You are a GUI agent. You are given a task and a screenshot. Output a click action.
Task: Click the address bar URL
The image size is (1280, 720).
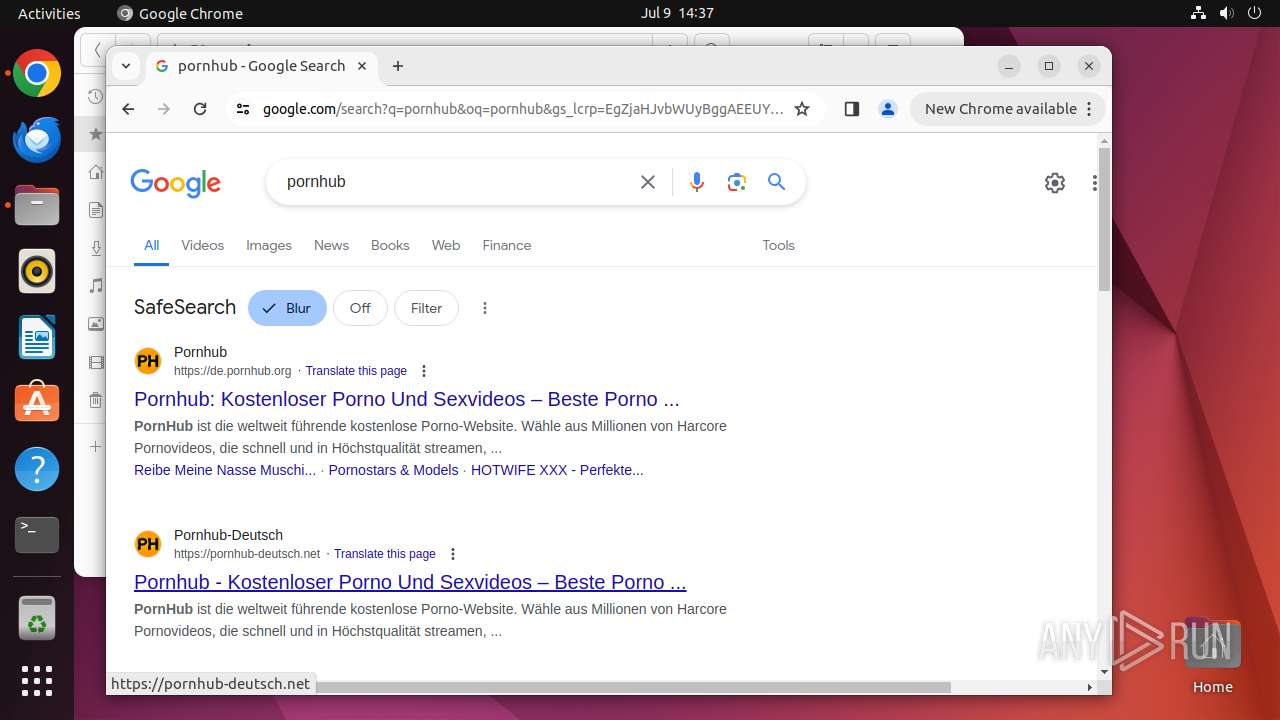(523, 109)
